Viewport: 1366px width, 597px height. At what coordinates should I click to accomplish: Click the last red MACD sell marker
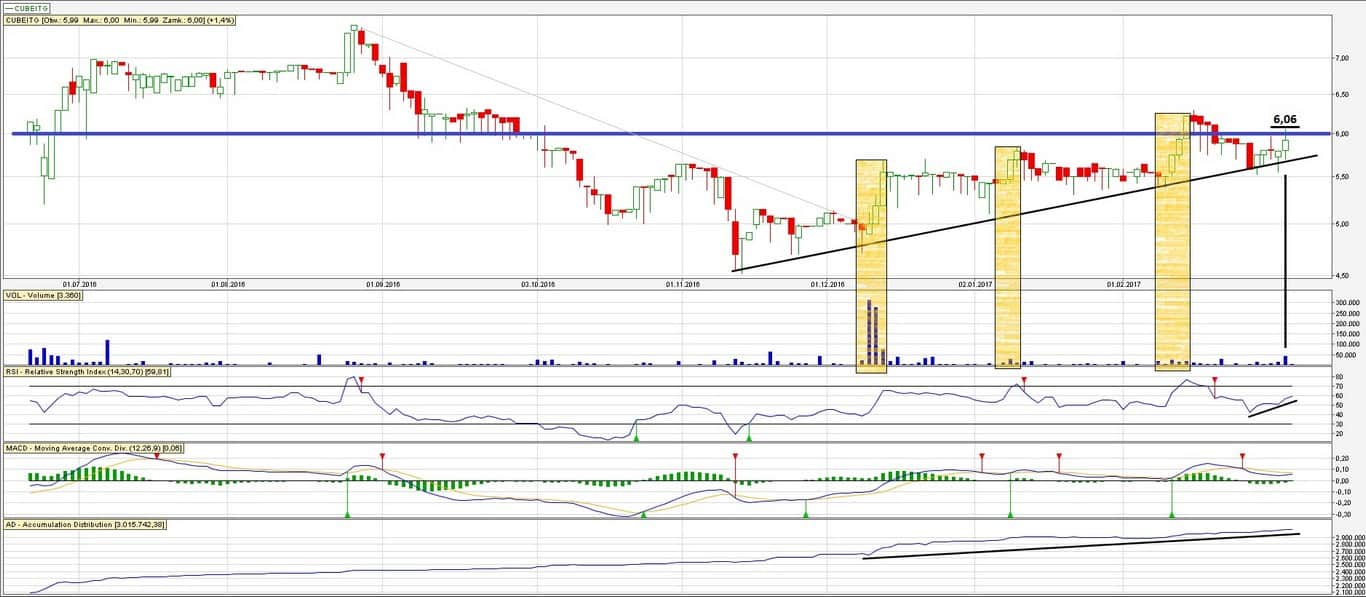click(x=1242, y=457)
